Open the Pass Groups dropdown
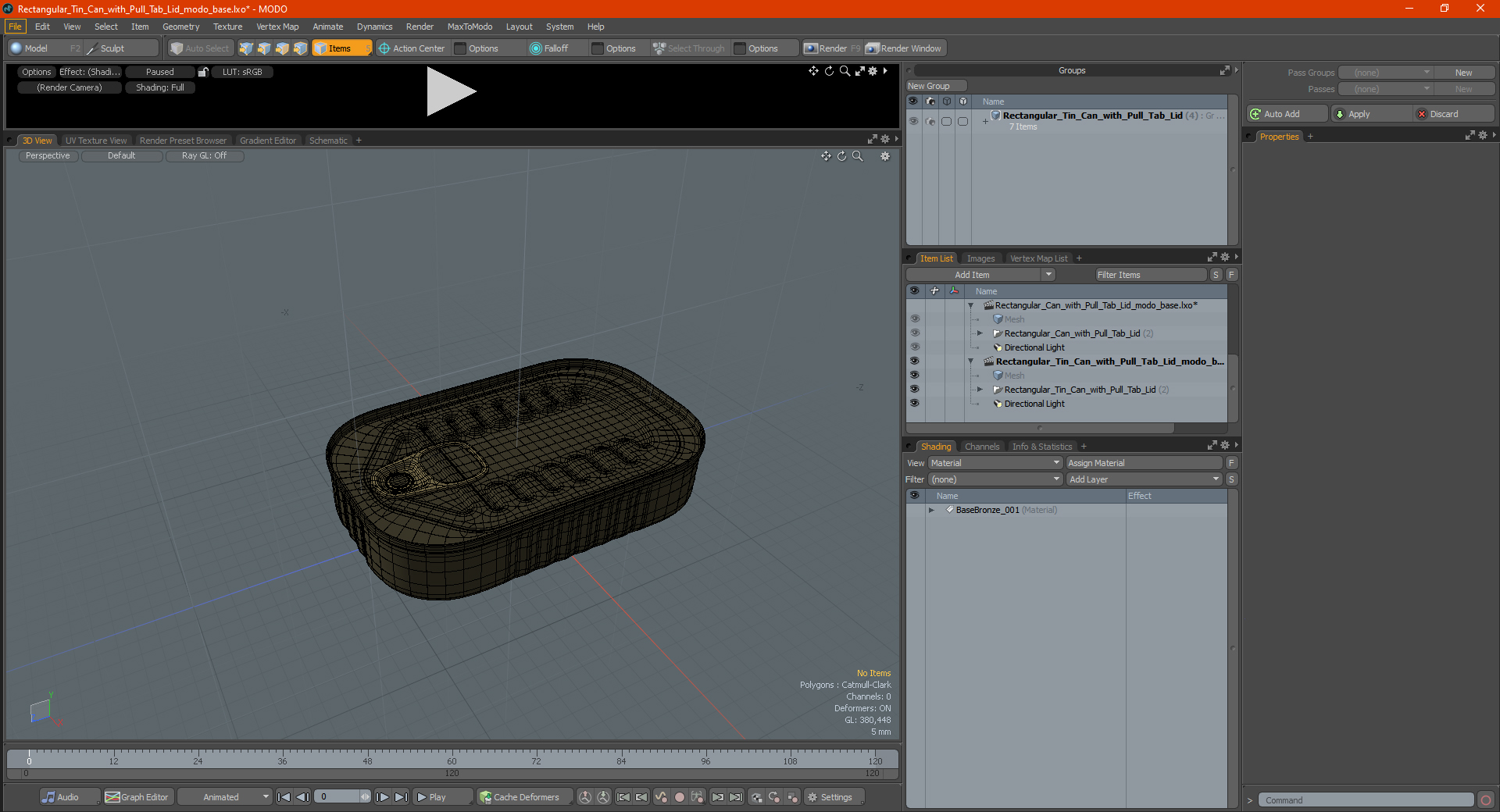 point(1385,73)
